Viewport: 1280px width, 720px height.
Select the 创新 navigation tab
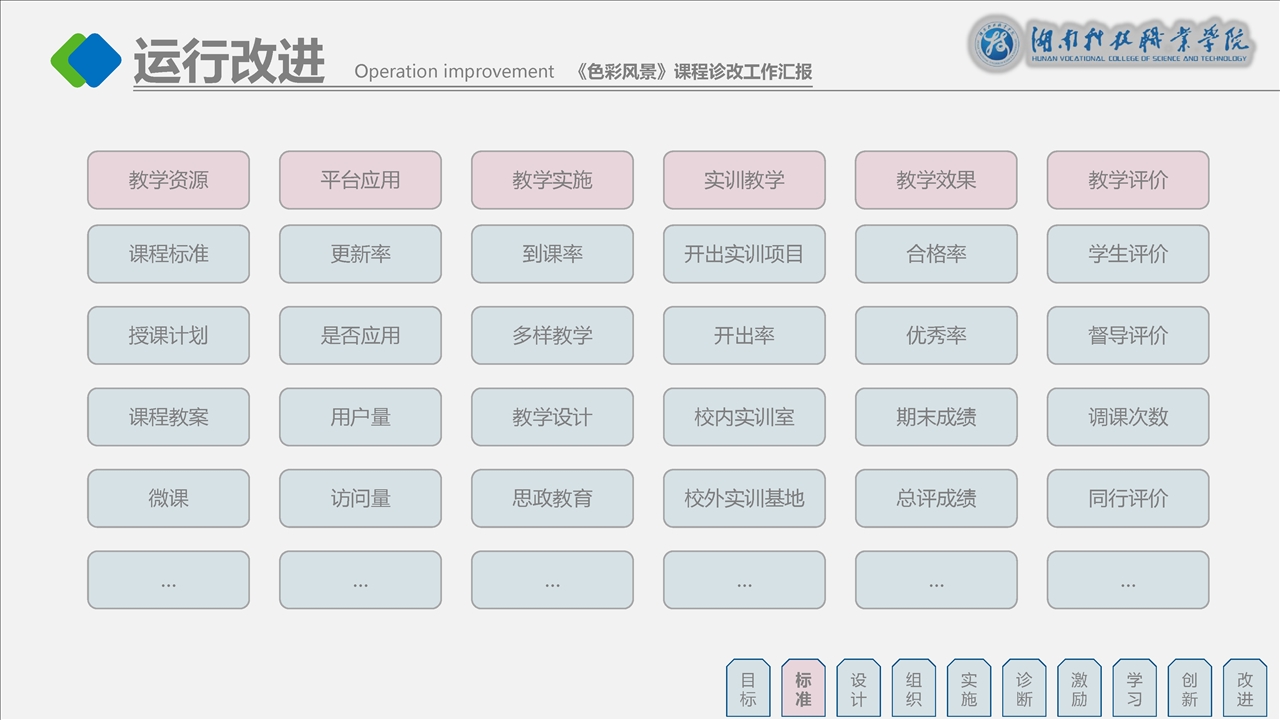coord(1189,689)
